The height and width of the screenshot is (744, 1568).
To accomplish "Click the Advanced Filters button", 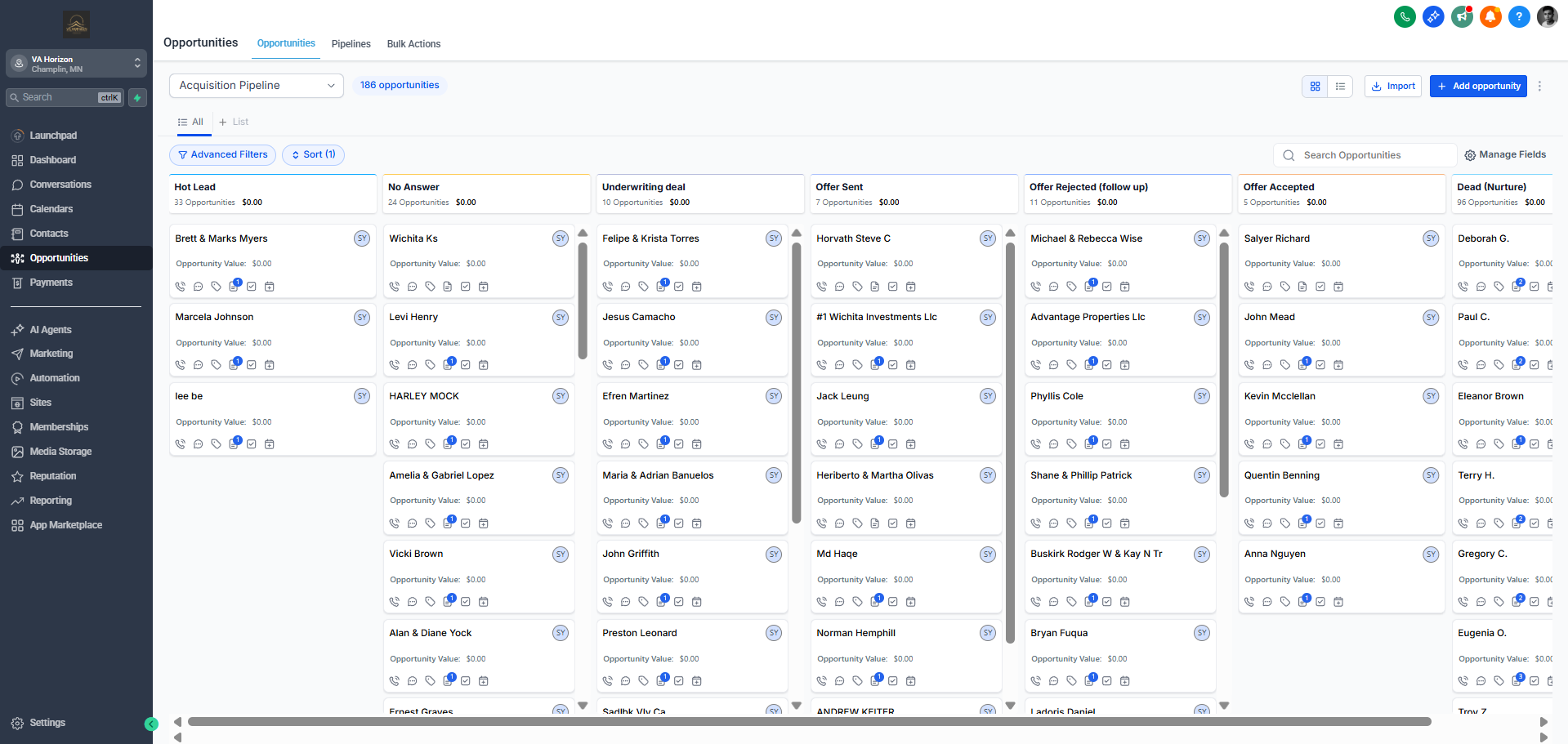I will [x=222, y=154].
